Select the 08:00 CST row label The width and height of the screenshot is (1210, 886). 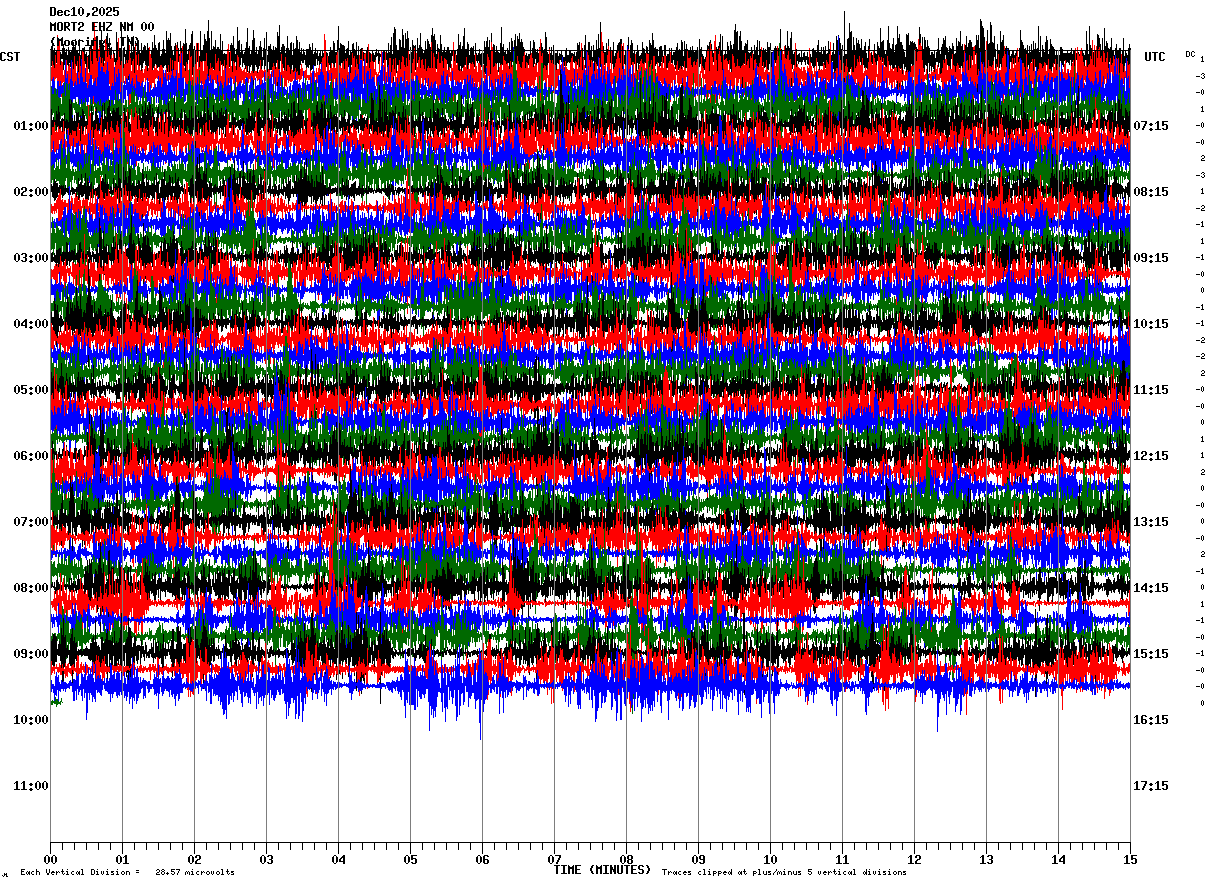31,588
